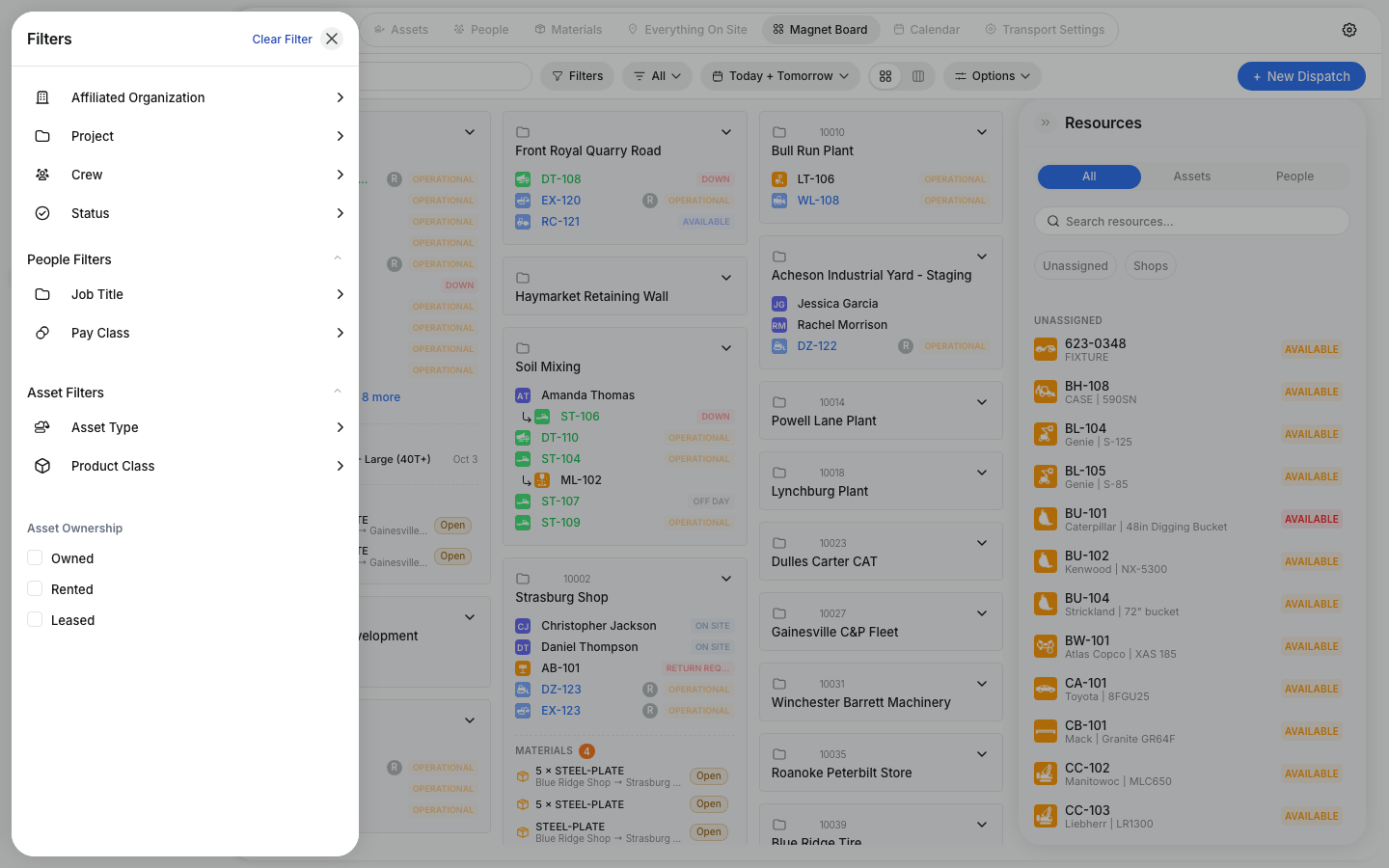
Task: Click the Shops filter chip
Action: click(x=1151, y=266)
